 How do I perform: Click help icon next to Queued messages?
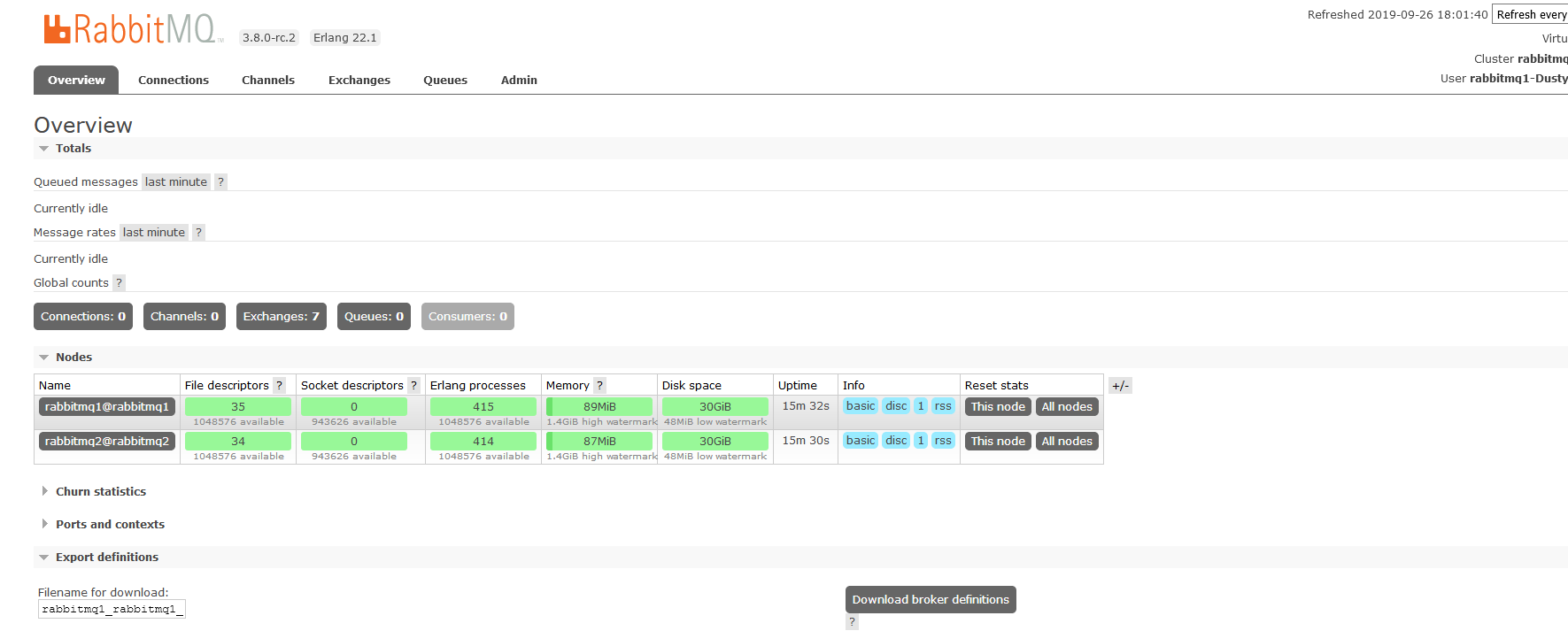[x=220, y=182]
